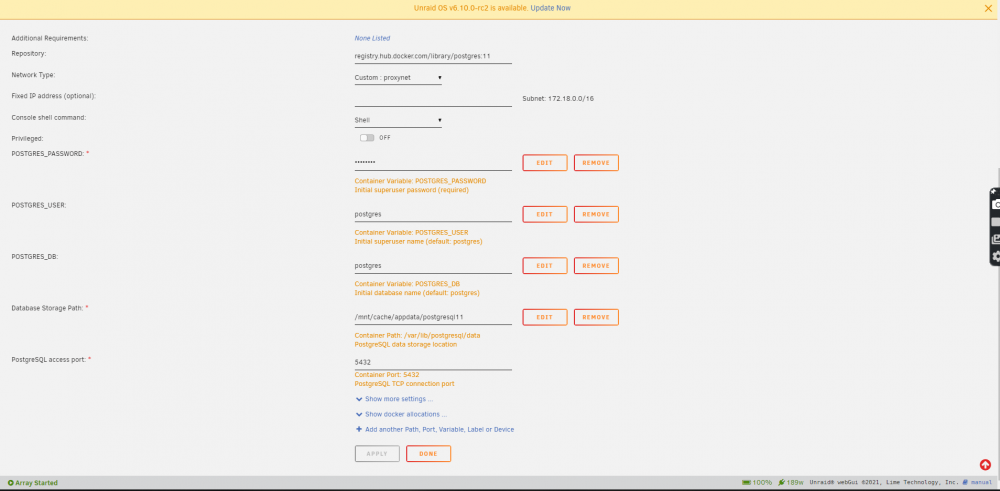Click the Update Now link
1000x491 pixels.
550,8
